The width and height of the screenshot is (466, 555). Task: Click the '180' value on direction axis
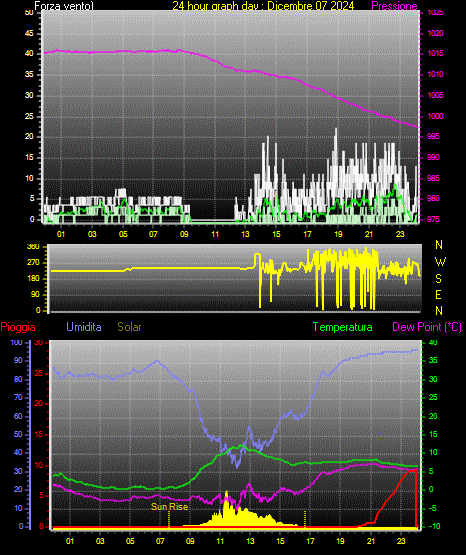(x=33, y=279)
